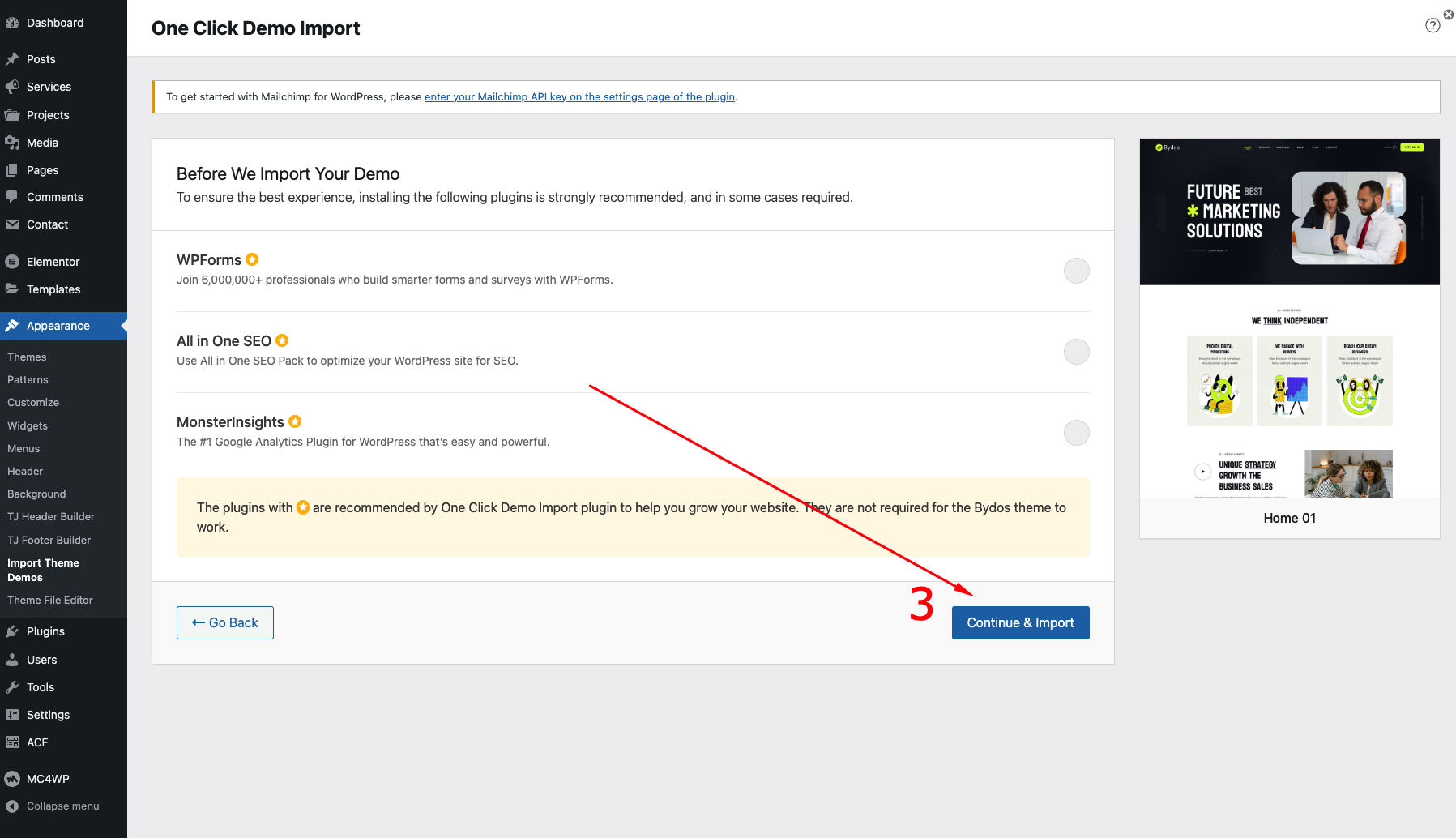Click the Go Back button
Screen dimensions: 1456x838
pos(225,622)
